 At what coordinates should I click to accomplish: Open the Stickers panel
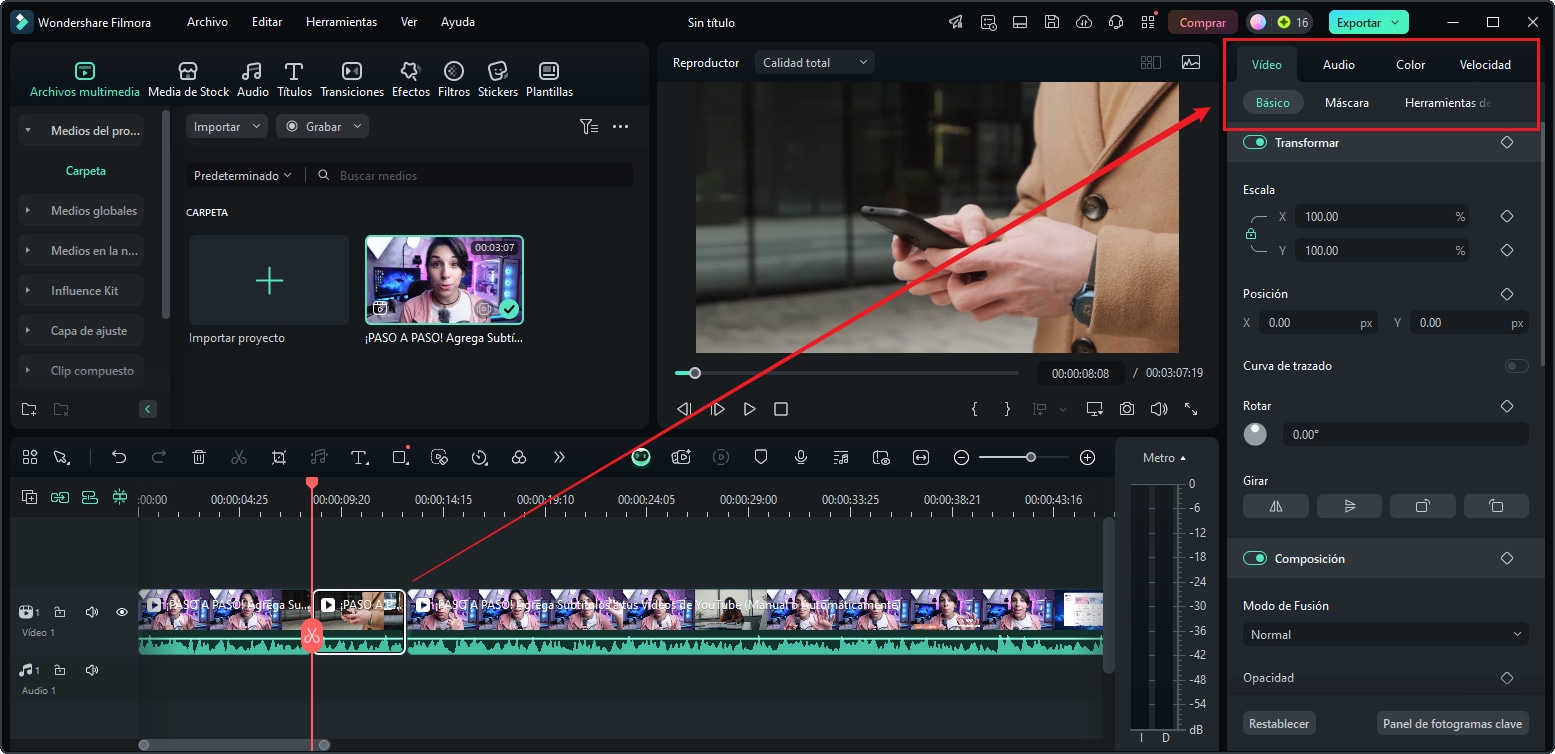498,80
